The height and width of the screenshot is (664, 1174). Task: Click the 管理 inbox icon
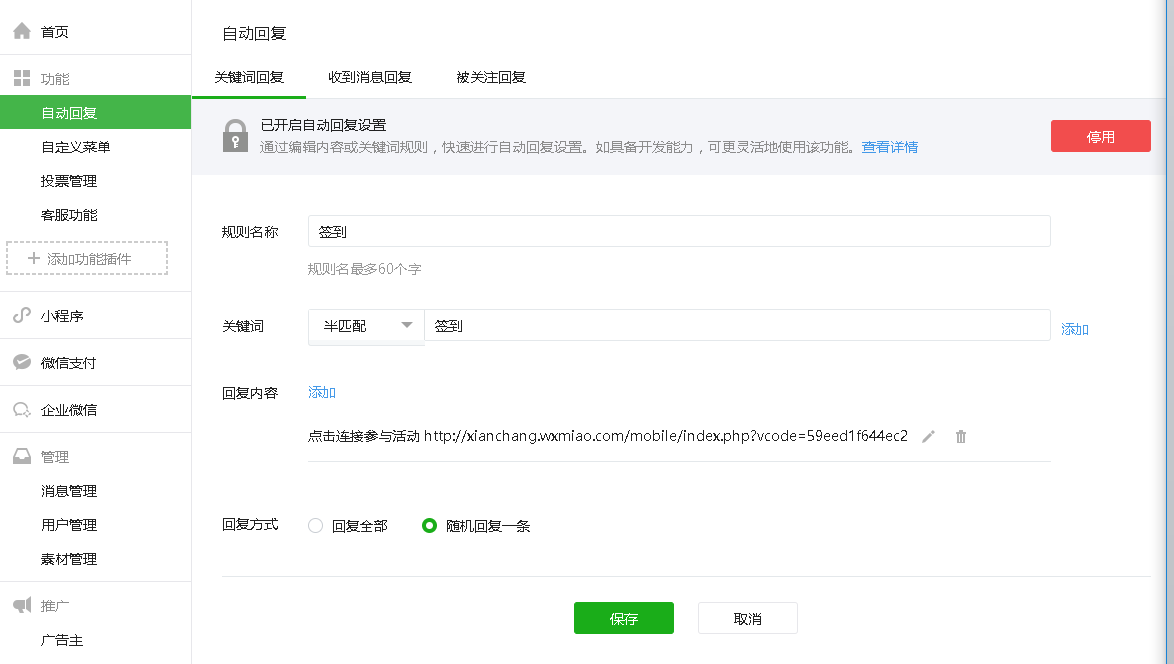[21, 457]
